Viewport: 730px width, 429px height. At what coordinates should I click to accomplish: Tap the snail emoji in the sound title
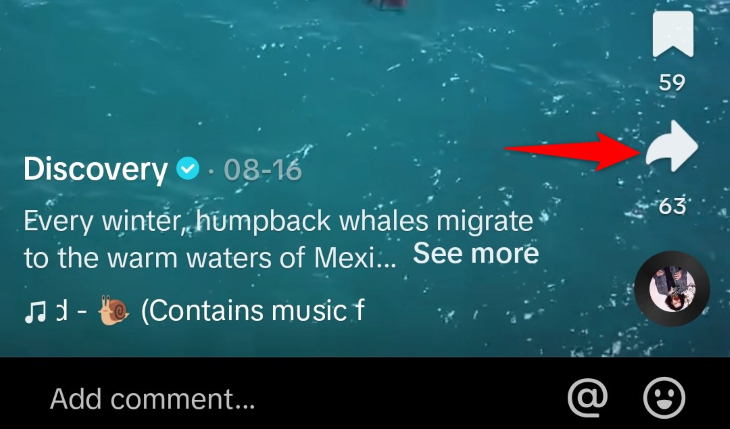click(x=114, y=311)
